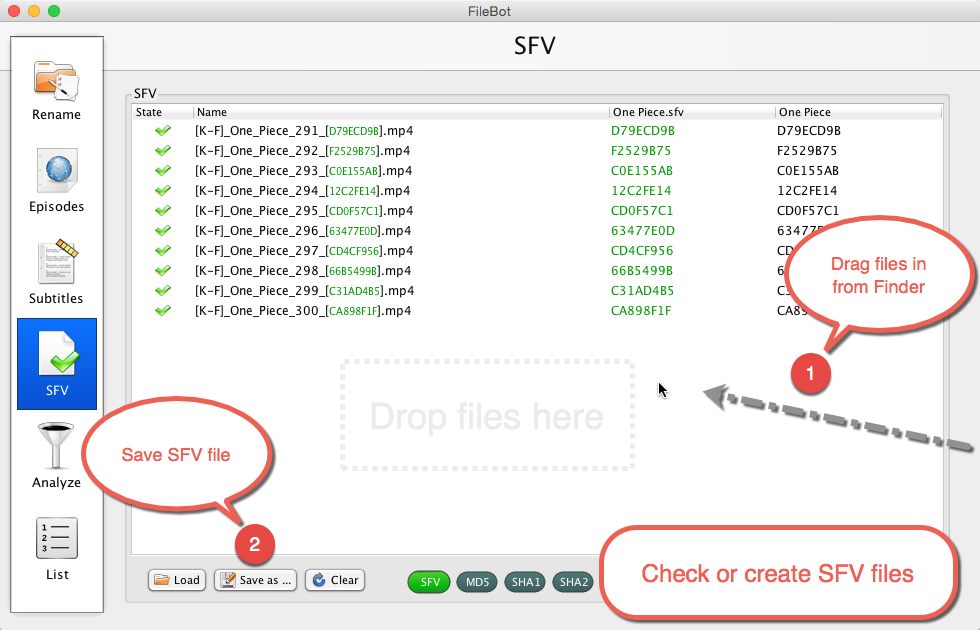
Task: Sort by the Name column header
Action: point(401,112)
